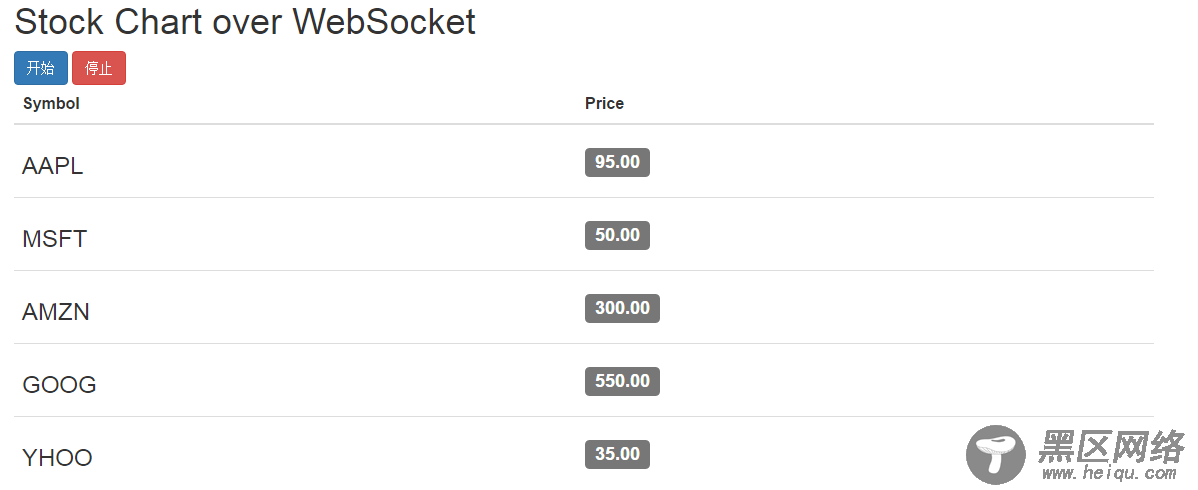Click the 550.00 price badge
Image resolution: width=1198 pixels, height=490 pixels.
(622, 381)
